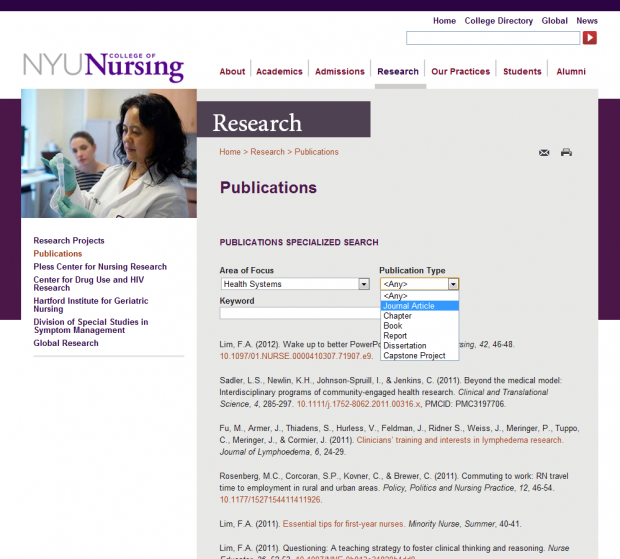Click the Publications breadcrumb link
Image resolution: width=620 pixels, height=559 pixels.
[316, 152]
